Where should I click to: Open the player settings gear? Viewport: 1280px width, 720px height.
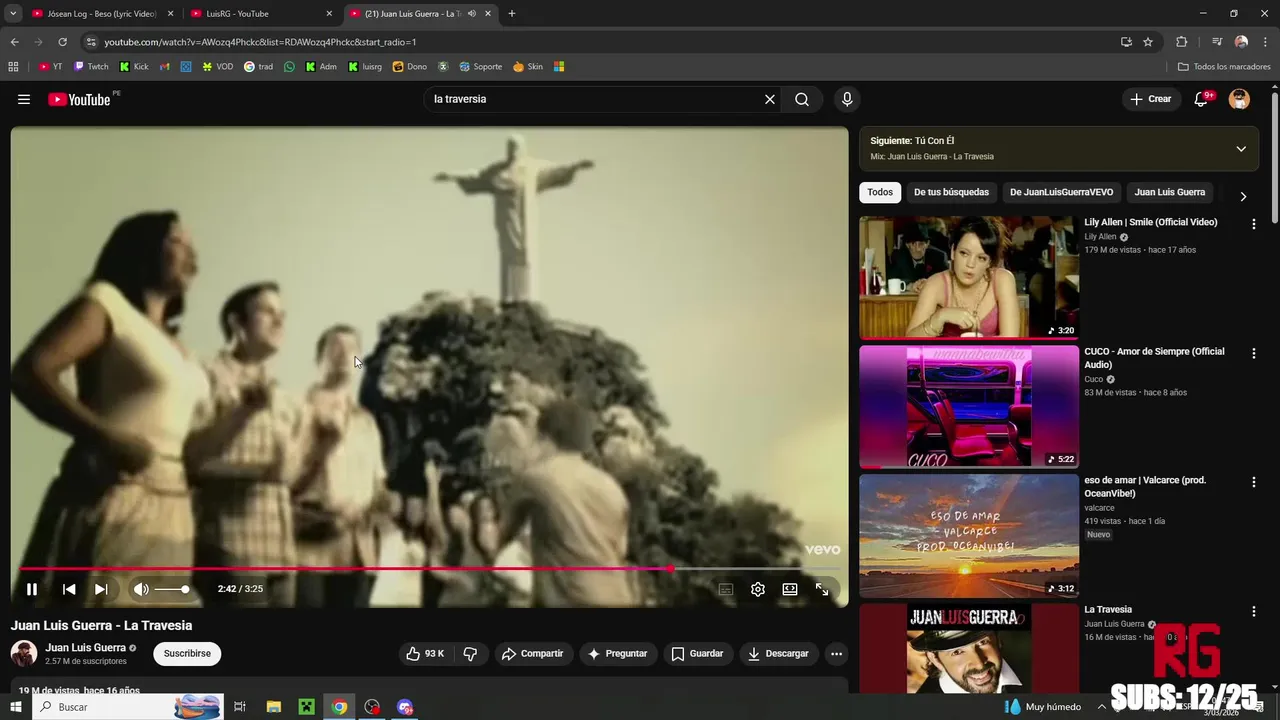pos(758,589)
